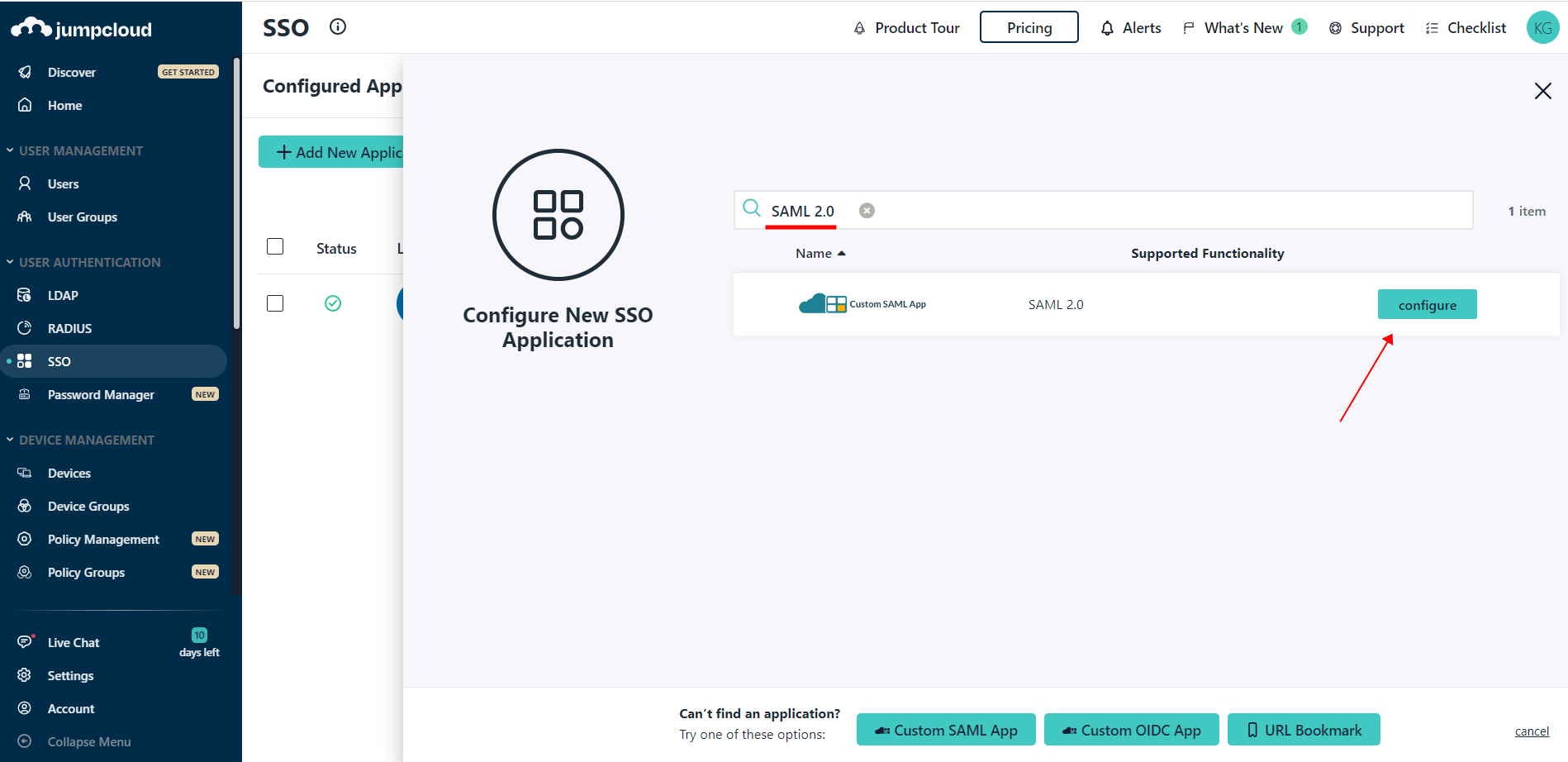Click Add New Application button
This screenshot has width=1568, height=762.
point(331,152)
